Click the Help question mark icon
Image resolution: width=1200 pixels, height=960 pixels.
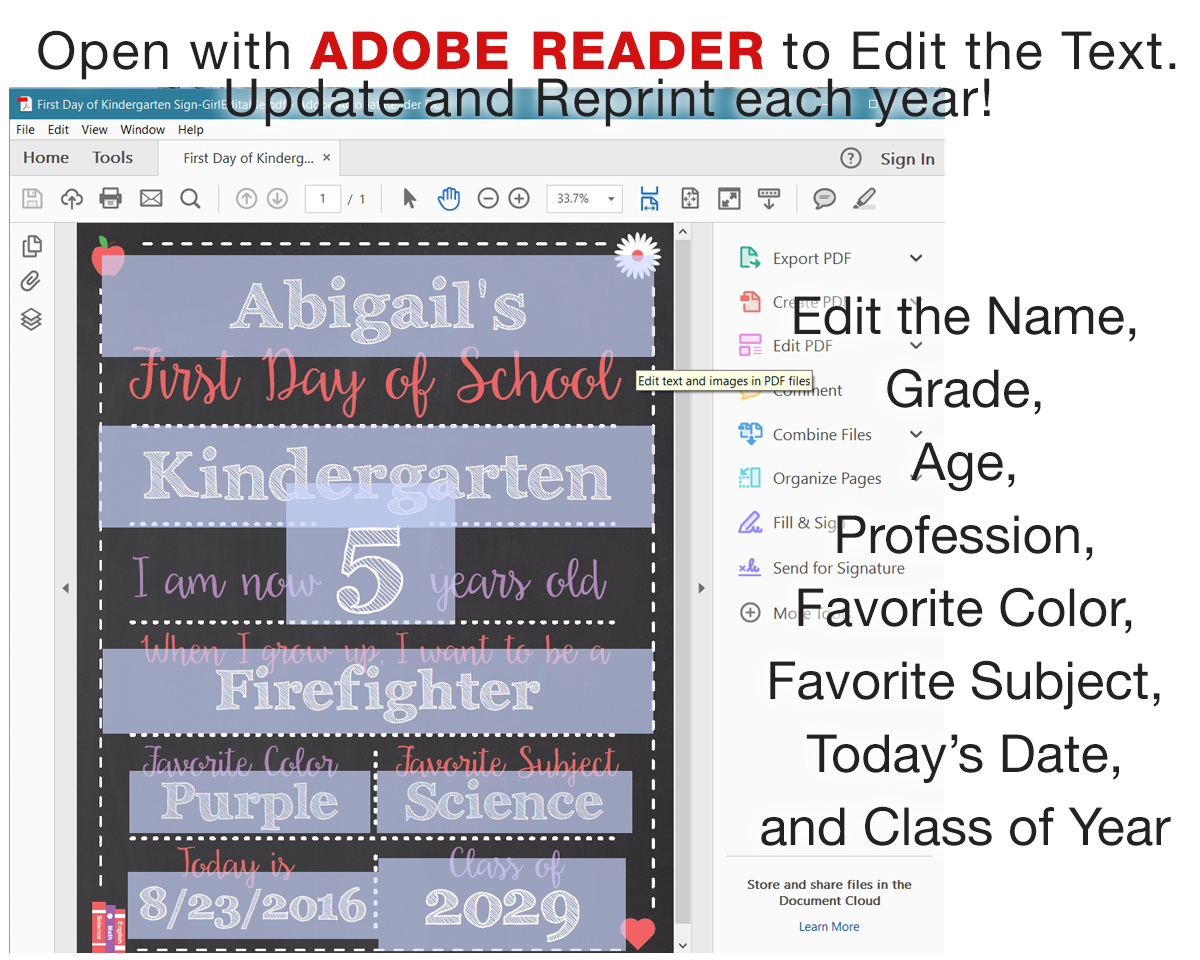[x=851, y=158]
